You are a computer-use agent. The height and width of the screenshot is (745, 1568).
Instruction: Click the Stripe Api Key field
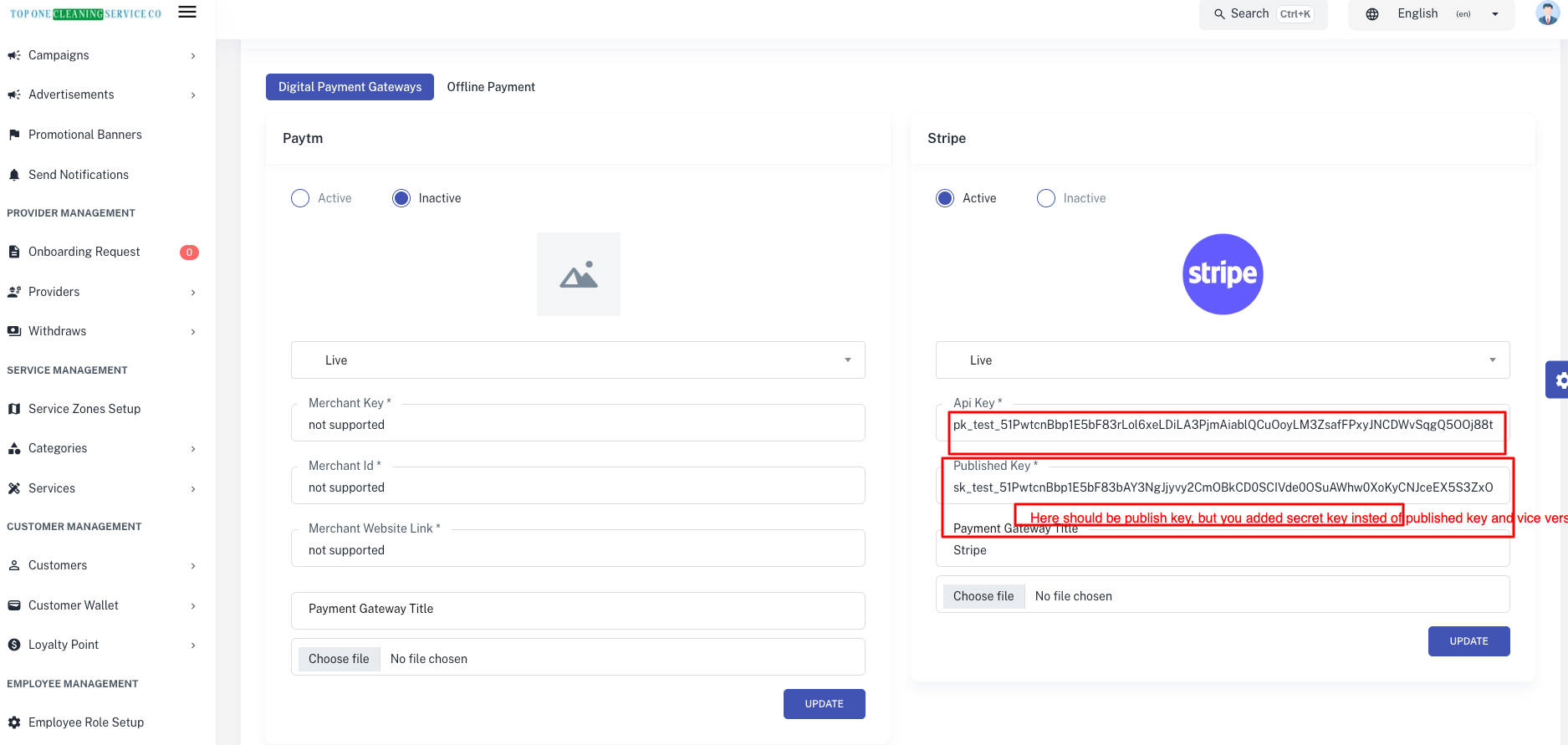(1223, 425)
